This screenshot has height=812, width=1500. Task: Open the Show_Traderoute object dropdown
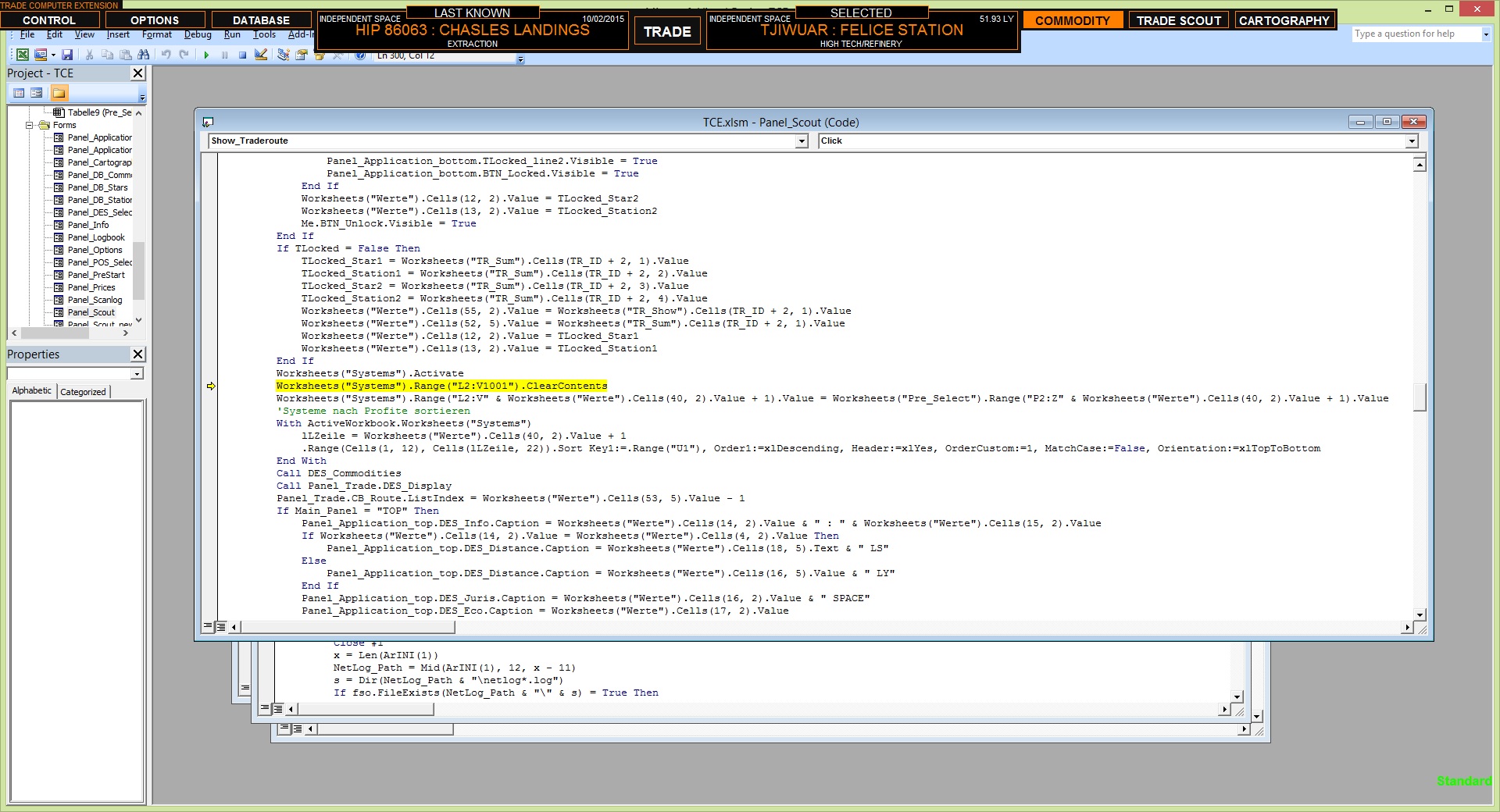(802, 141)
